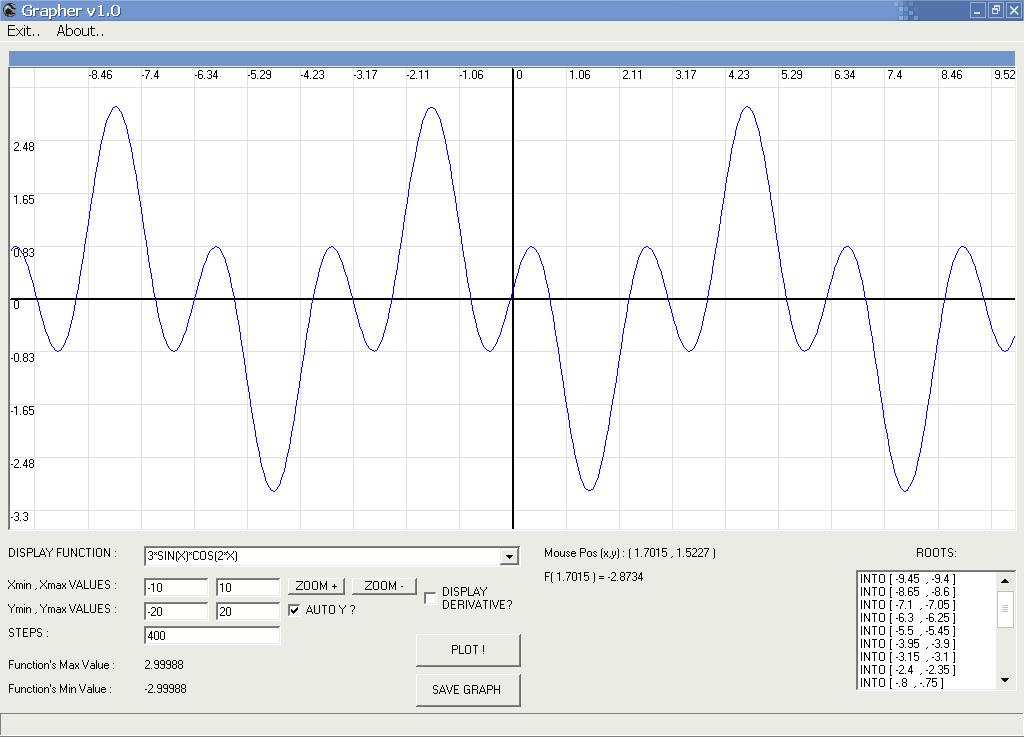Viewport: 1025px width, 738px height.
Task: Click the Ymax field containing 20
Action: tap(248, 611)
